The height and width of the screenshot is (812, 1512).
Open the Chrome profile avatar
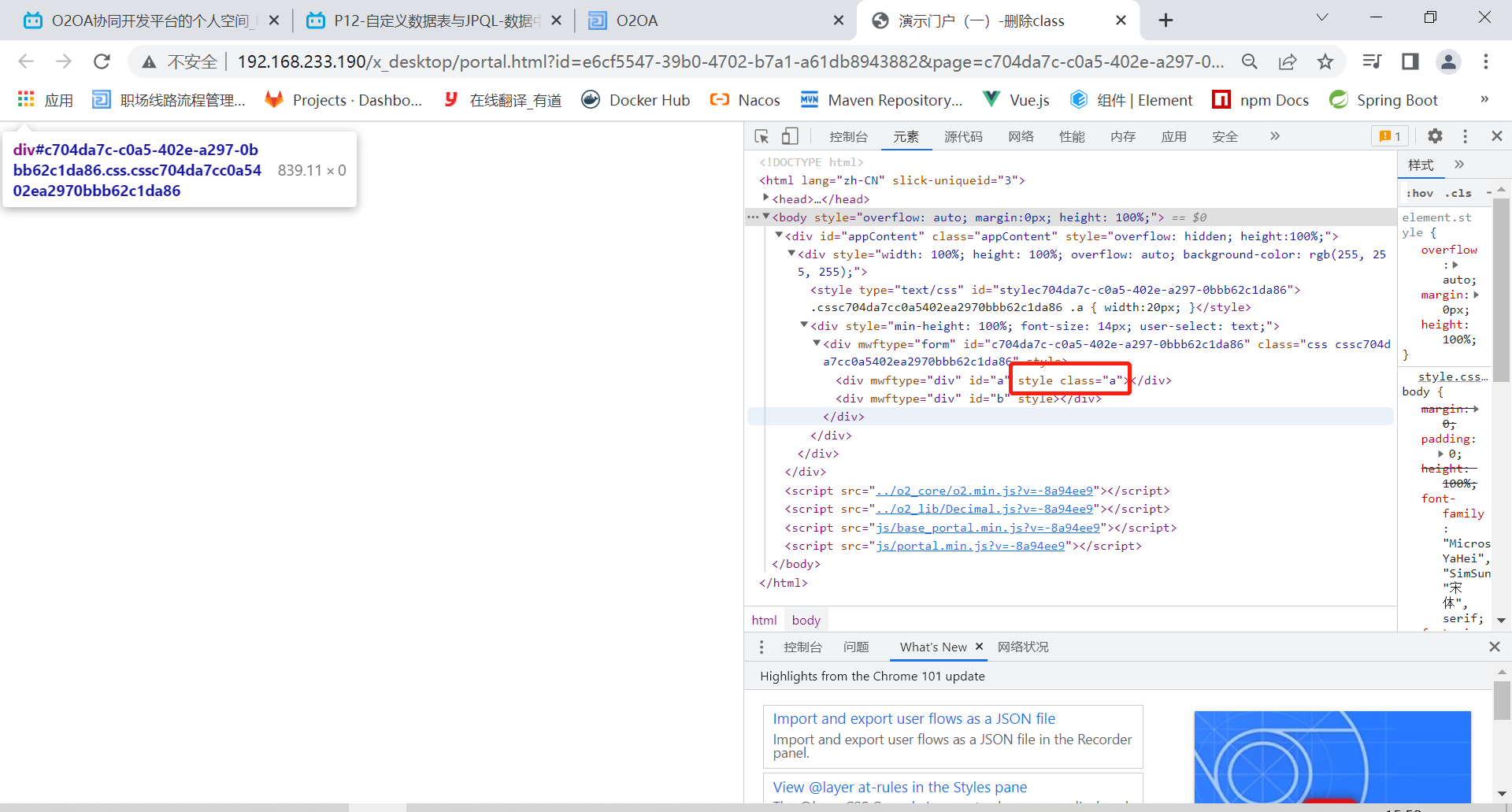click(x=1448, y=61)
